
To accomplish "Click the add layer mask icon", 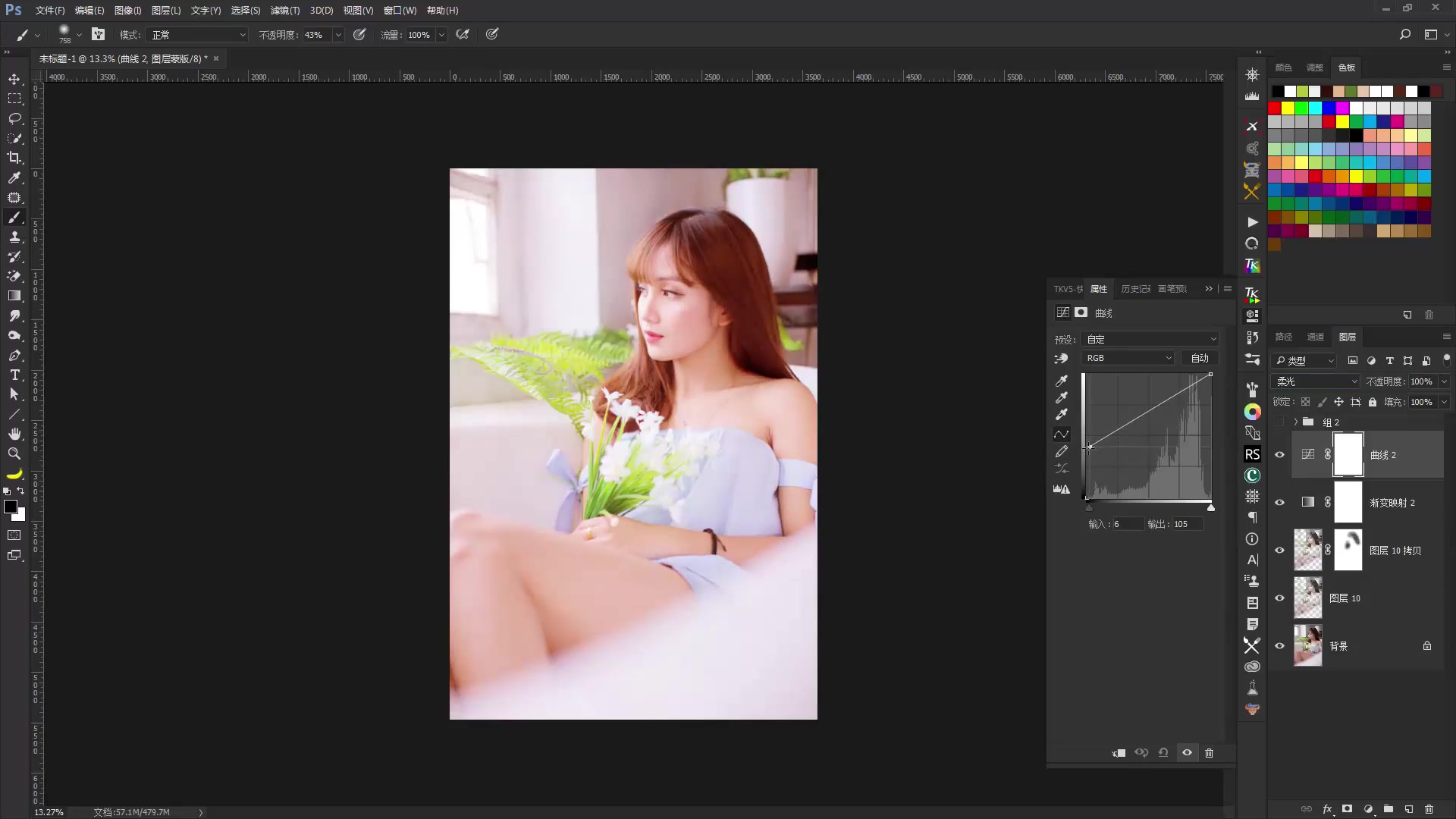I will point(1347,809).
